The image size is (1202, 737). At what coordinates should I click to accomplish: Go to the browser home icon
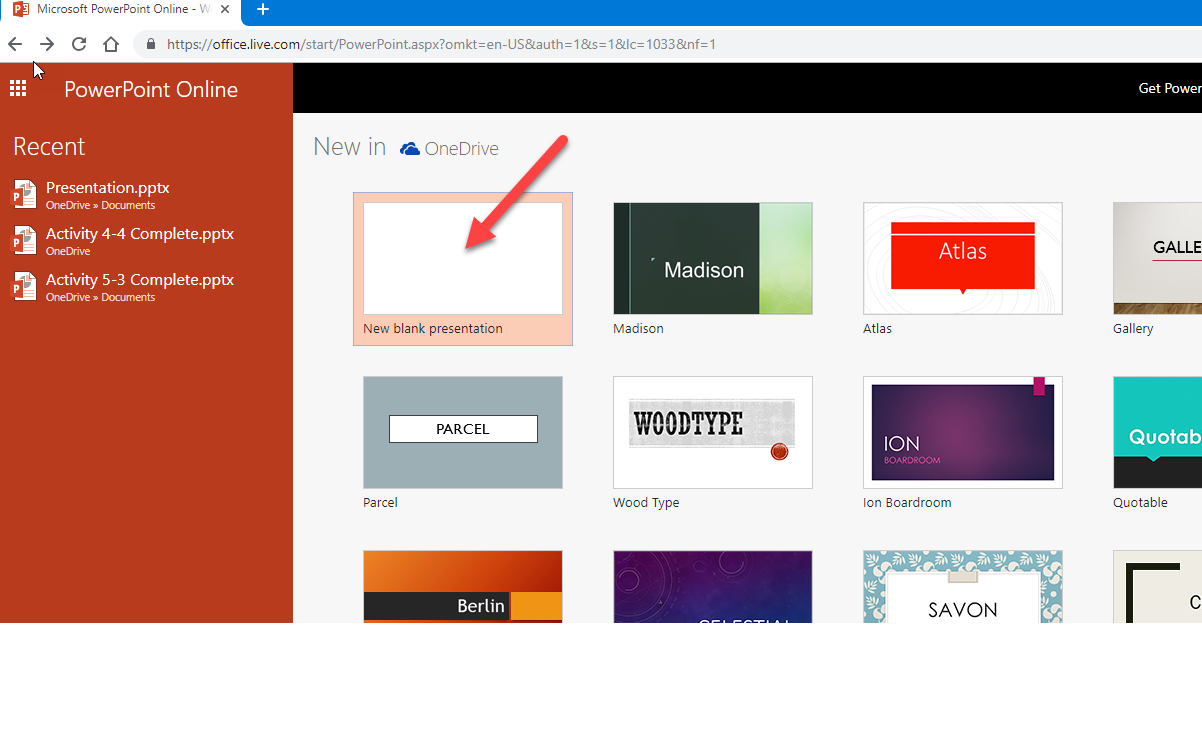click(x=111, y=44)
